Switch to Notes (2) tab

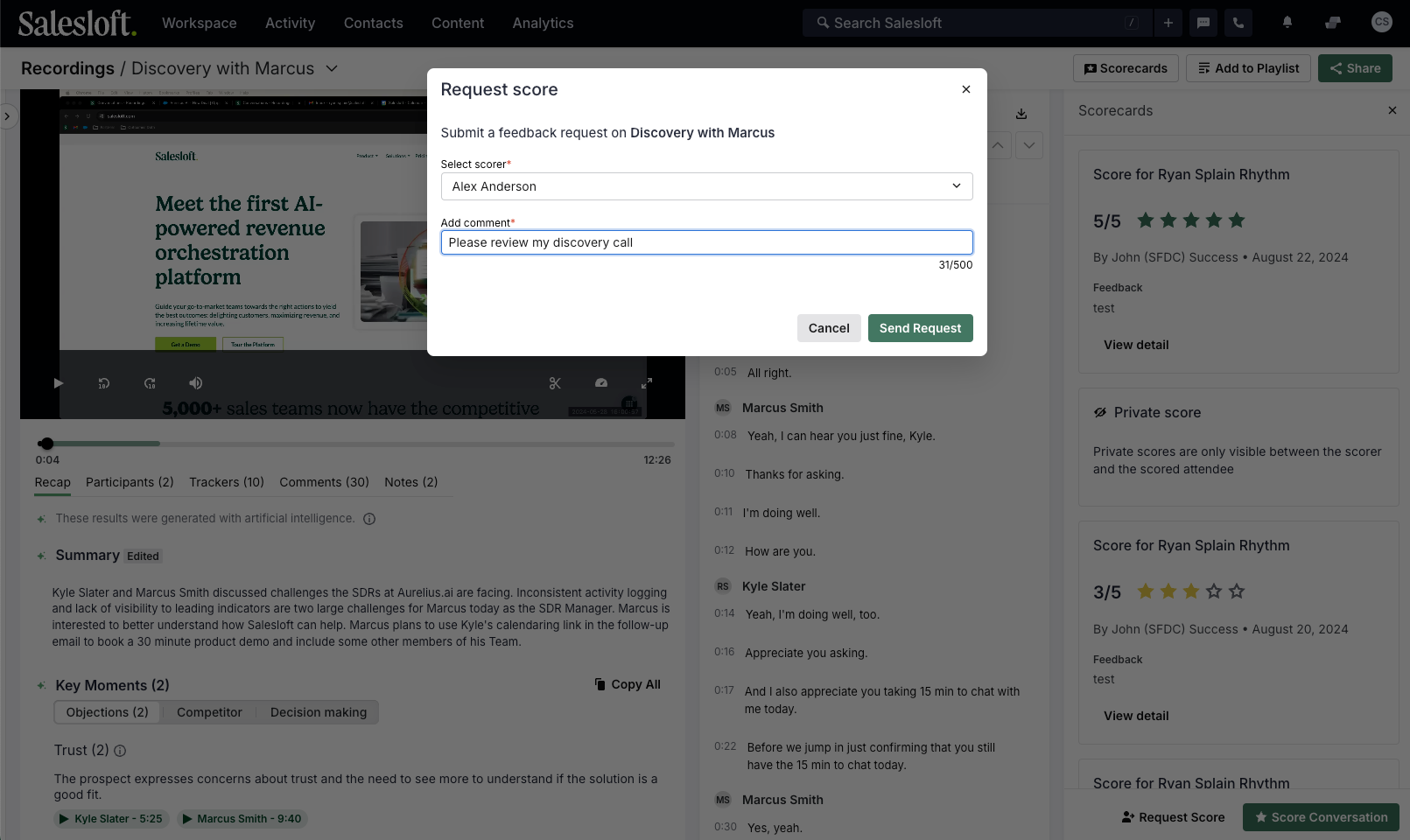[x=411, y=482]
